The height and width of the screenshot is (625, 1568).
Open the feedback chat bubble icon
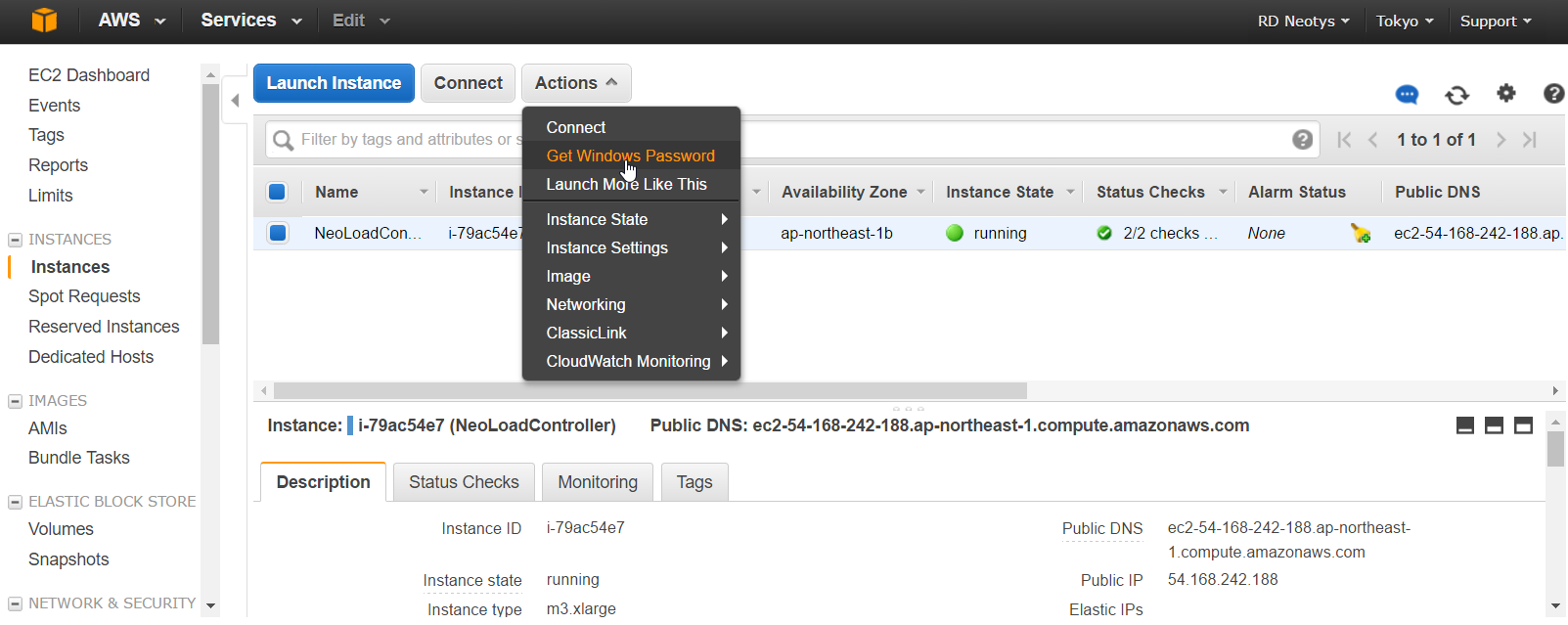tap(1407, 94)
